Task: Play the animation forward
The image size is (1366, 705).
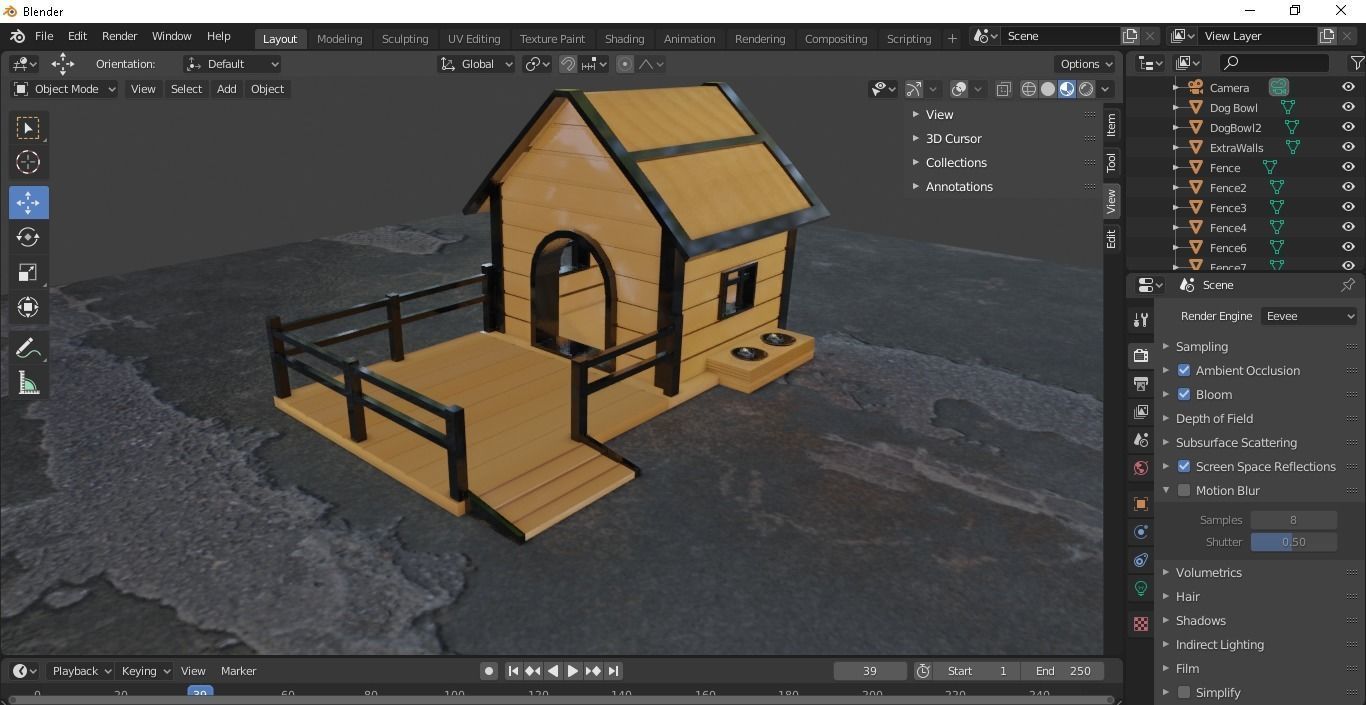Action: [x=573, y=671]
